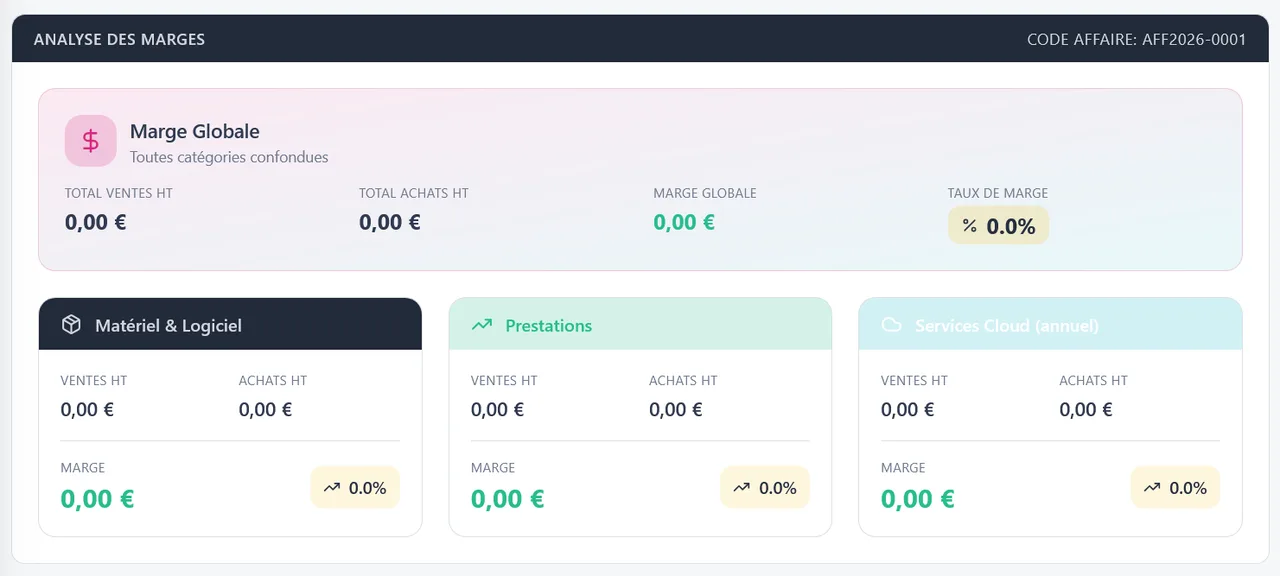The height and width of the screenshot is (576, 1280).
Task: Select the Matériel & Logiciel card header
Action: (230, 324)
